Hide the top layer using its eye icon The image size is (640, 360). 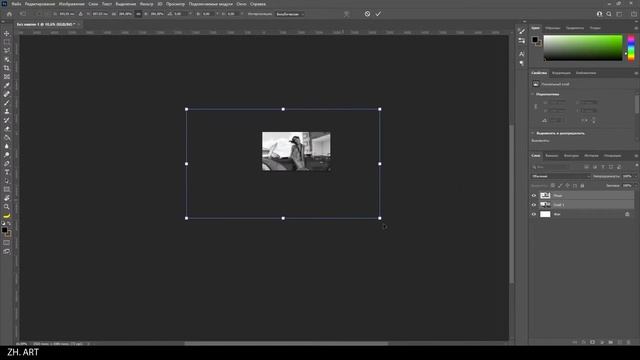(534, 196)
